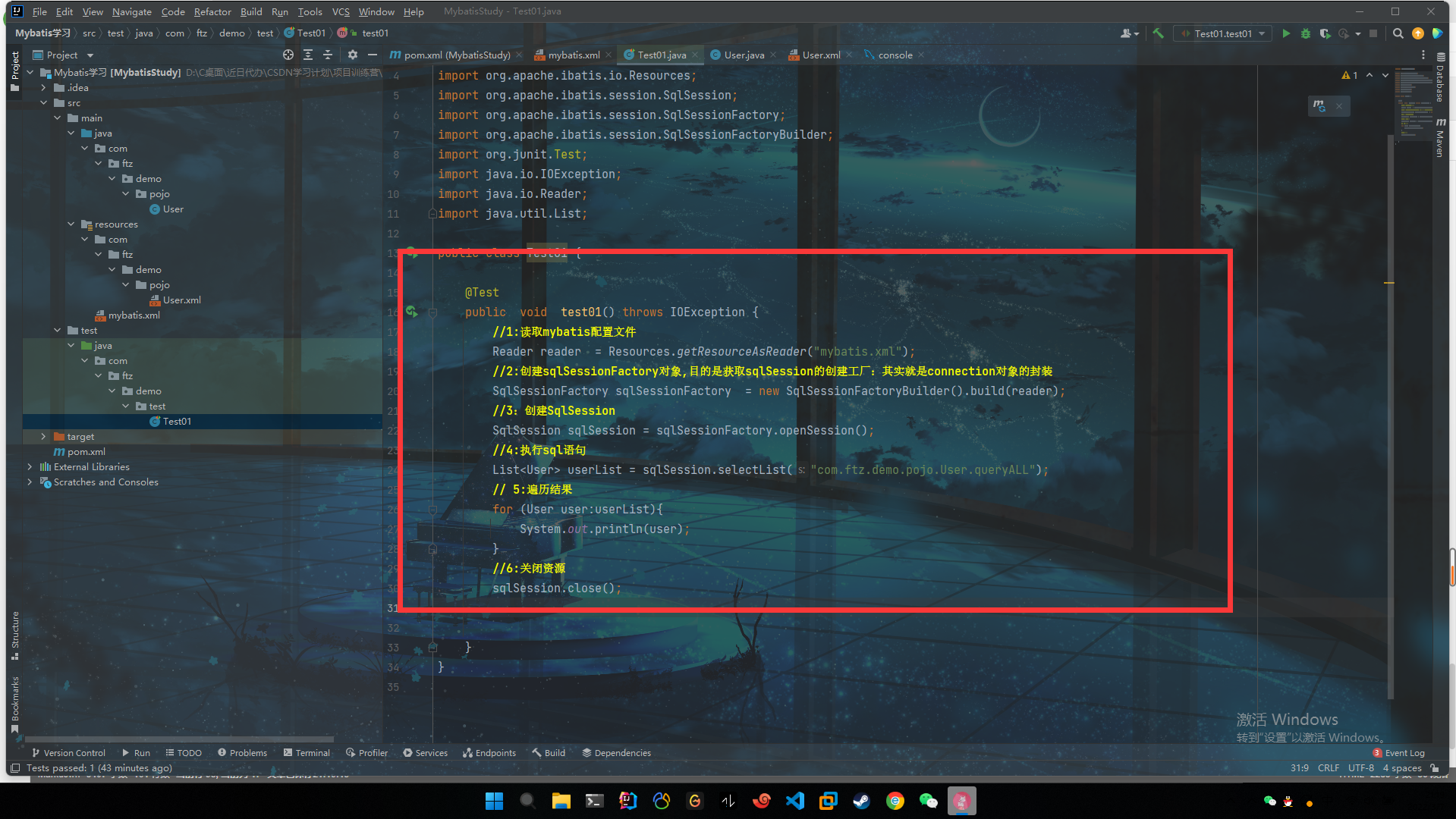The height and width of the screenshot is (819, 1456).
Task: Open the Event Log
Action: [1398, 753]
